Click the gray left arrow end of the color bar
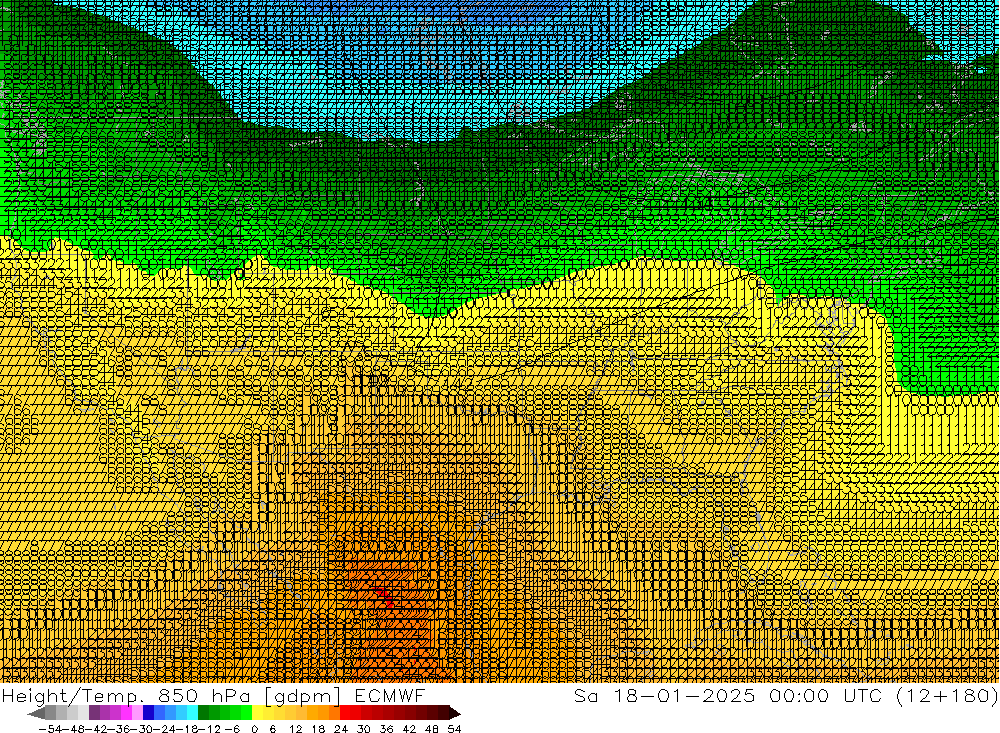Viewport: 1000px width, 733px height. click(36, 713)
